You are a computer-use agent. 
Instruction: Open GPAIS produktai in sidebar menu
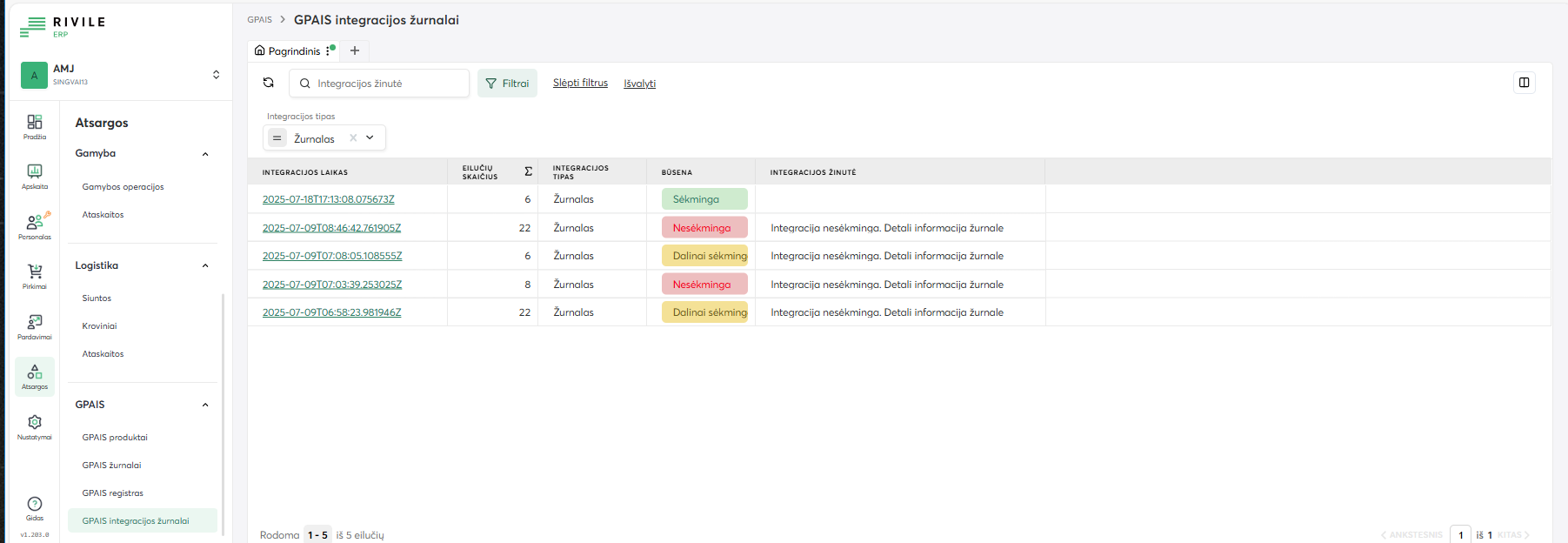point(115,438)
